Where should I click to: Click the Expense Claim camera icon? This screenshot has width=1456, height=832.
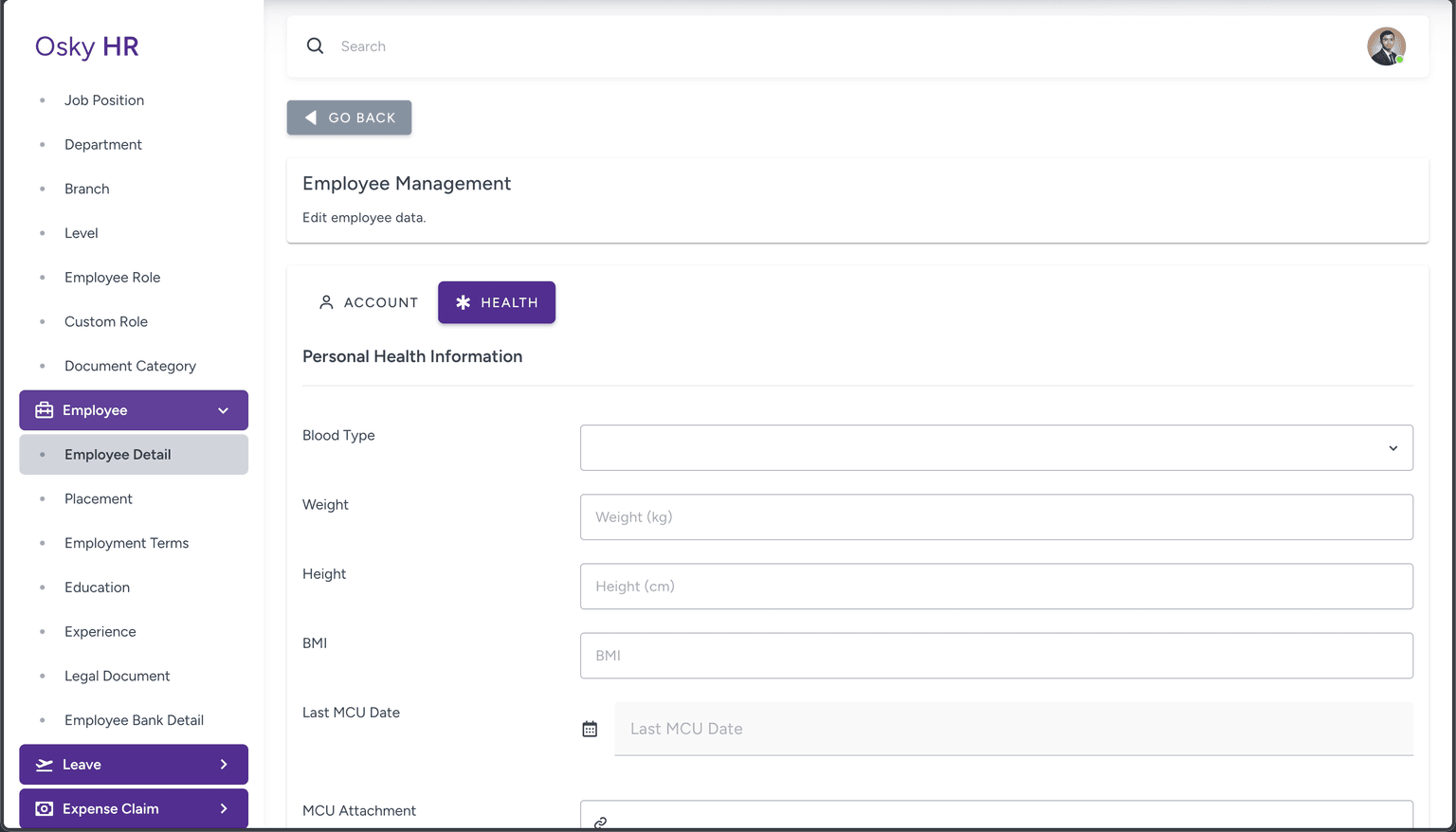(44, 808)
